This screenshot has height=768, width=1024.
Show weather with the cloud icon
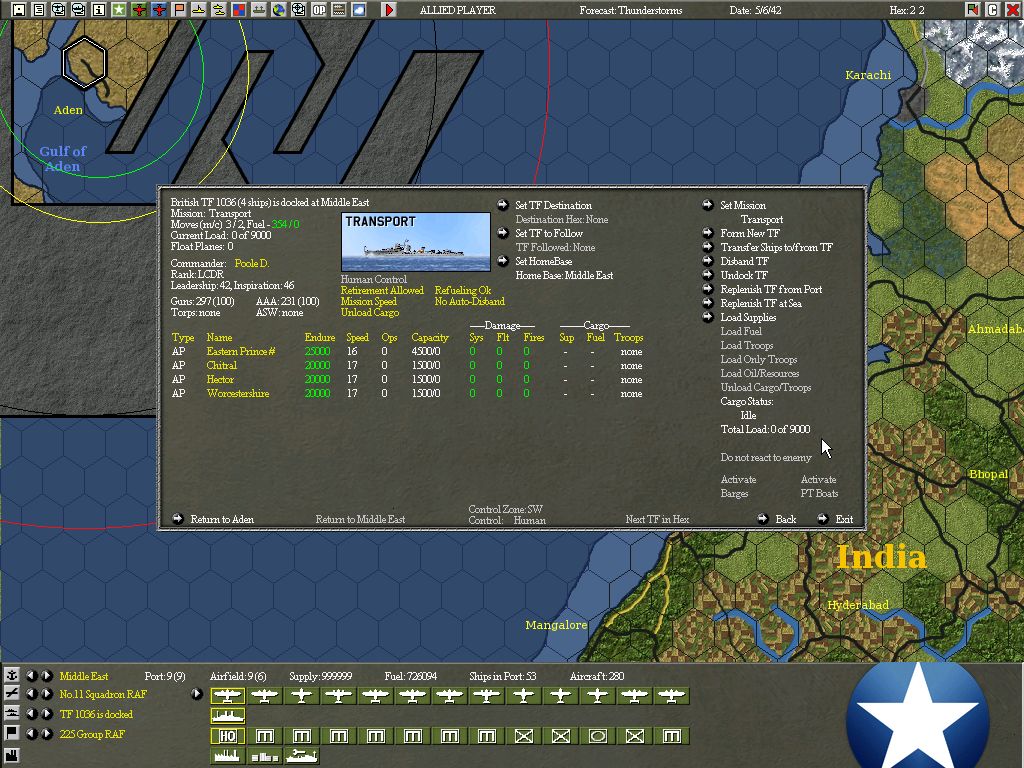[x=358, y=10]
